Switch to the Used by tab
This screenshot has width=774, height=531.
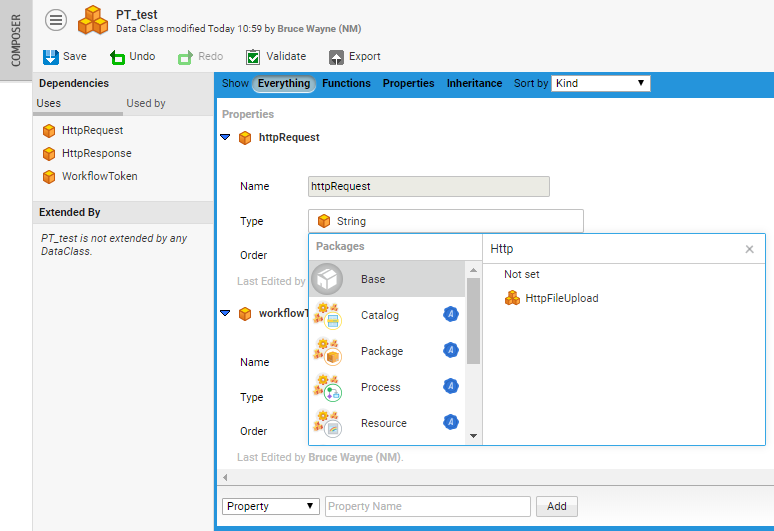click(146, 103)
